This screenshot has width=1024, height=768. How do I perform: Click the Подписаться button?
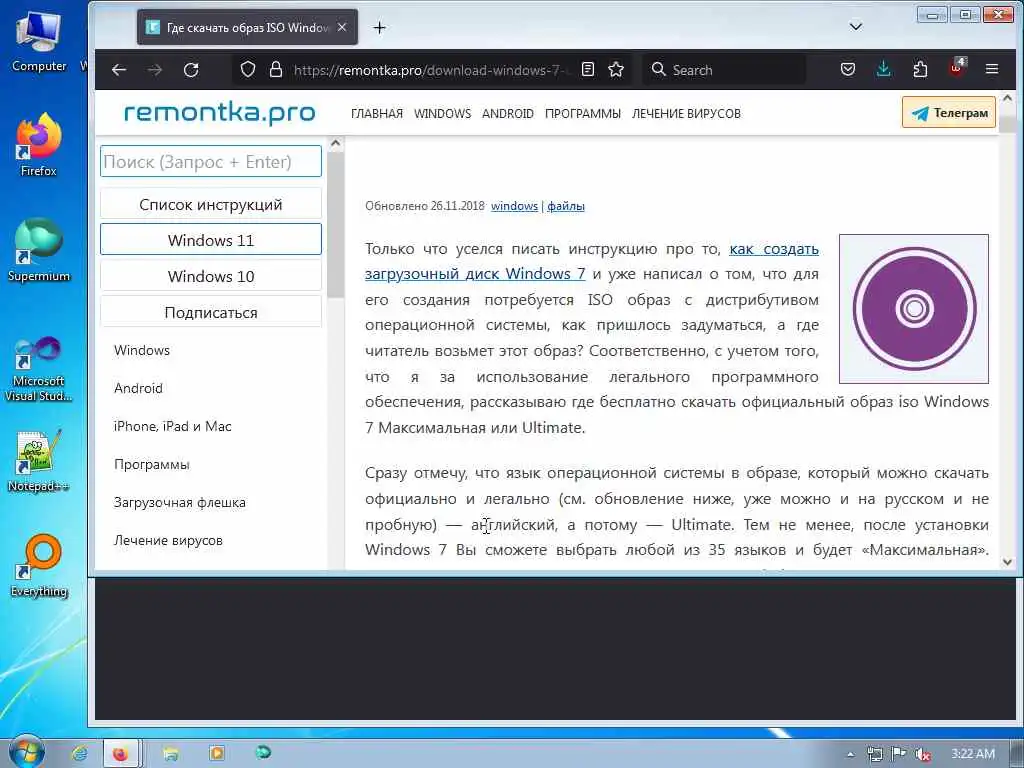(x=211, y=312)
